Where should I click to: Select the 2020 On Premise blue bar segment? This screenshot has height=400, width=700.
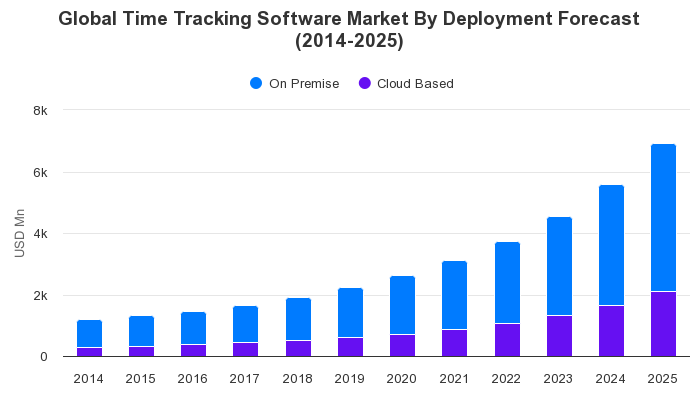tap(402, 305)
